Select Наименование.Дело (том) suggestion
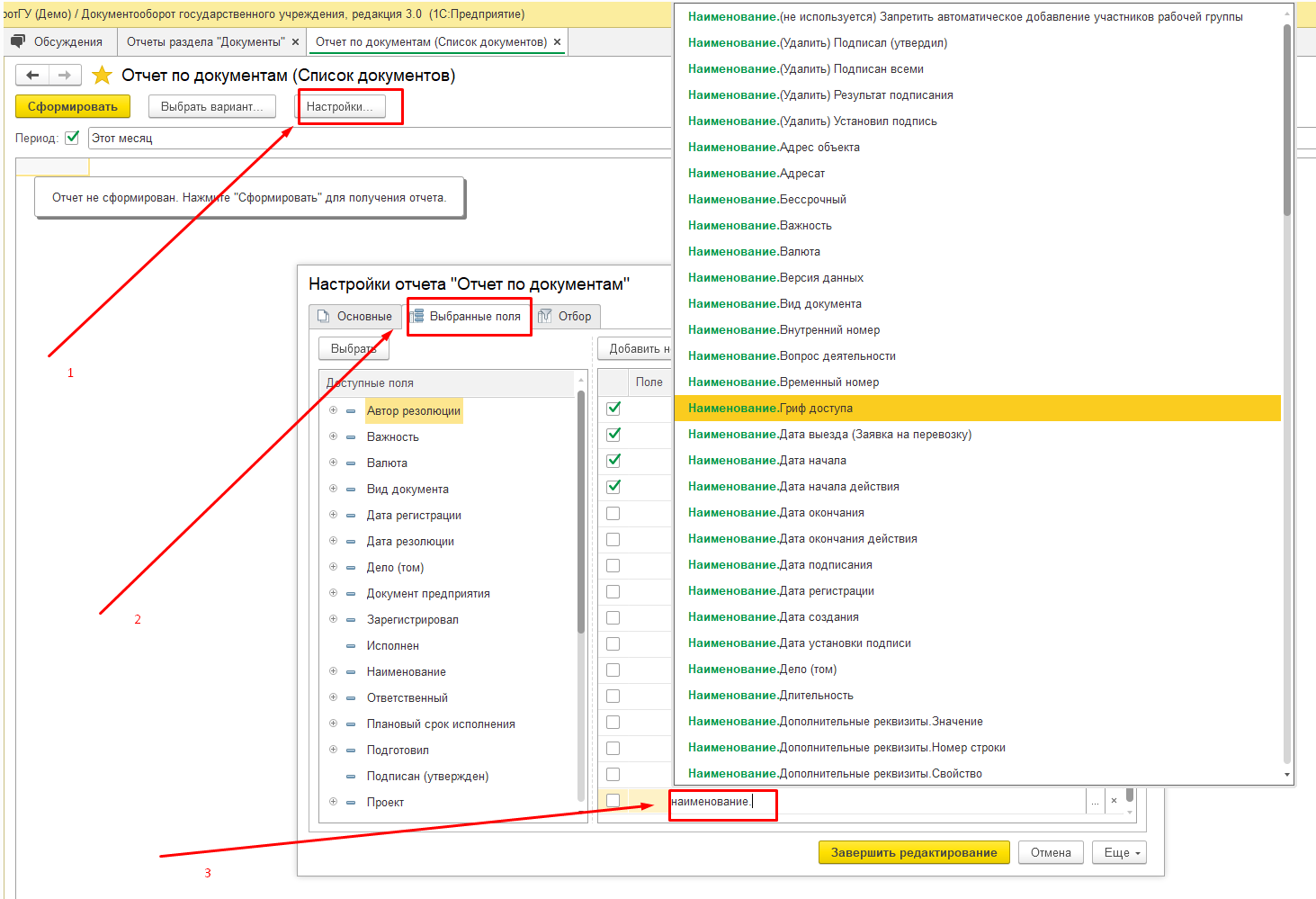The width and height of the screenshot is (1316, 899). (977, 670)
